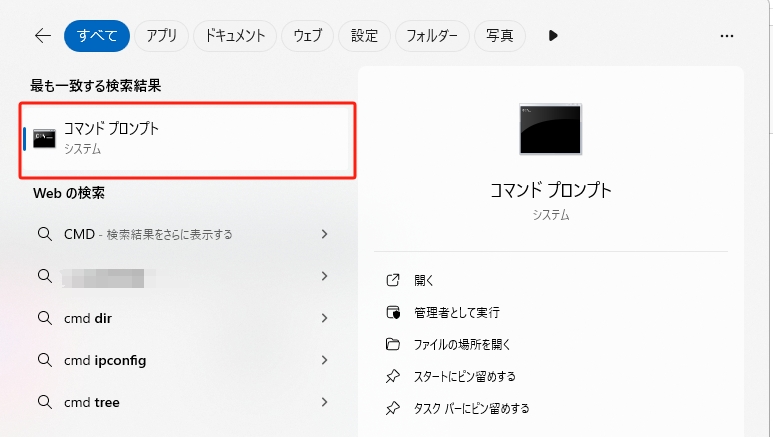This screenshot has height=437, width=773.
Task: Click 開く to launch Command Prompt
Action: click(x=423, y=280)
